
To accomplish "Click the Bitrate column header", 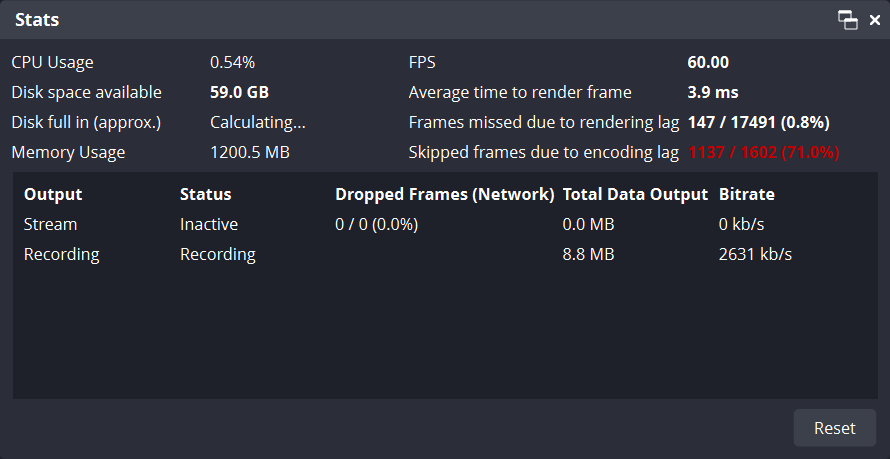I will (746, 194).
